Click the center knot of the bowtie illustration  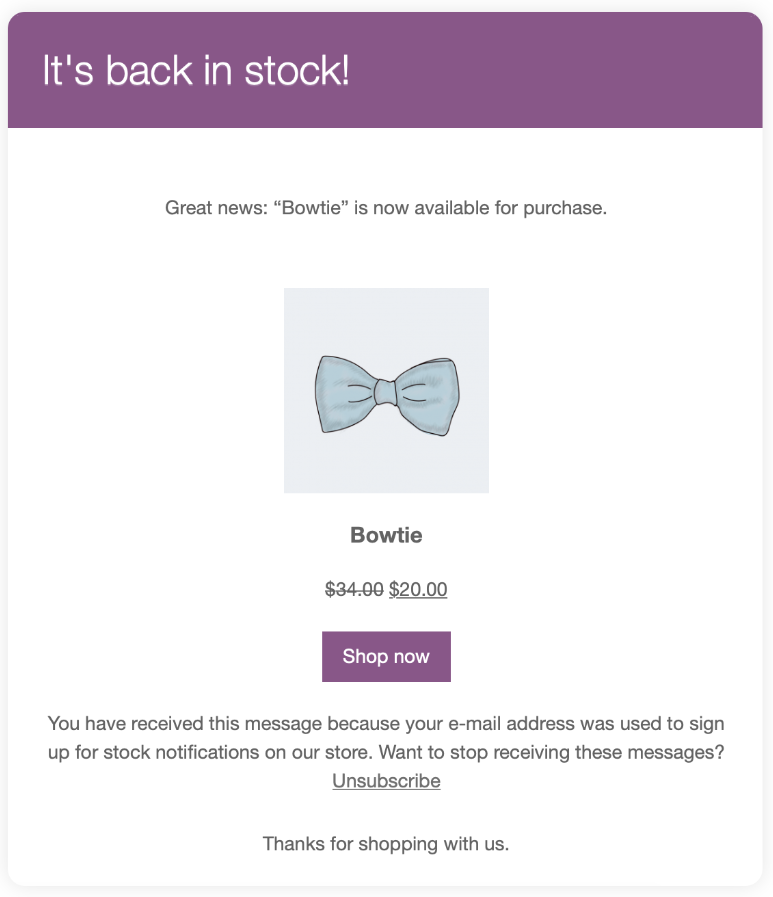385,391
